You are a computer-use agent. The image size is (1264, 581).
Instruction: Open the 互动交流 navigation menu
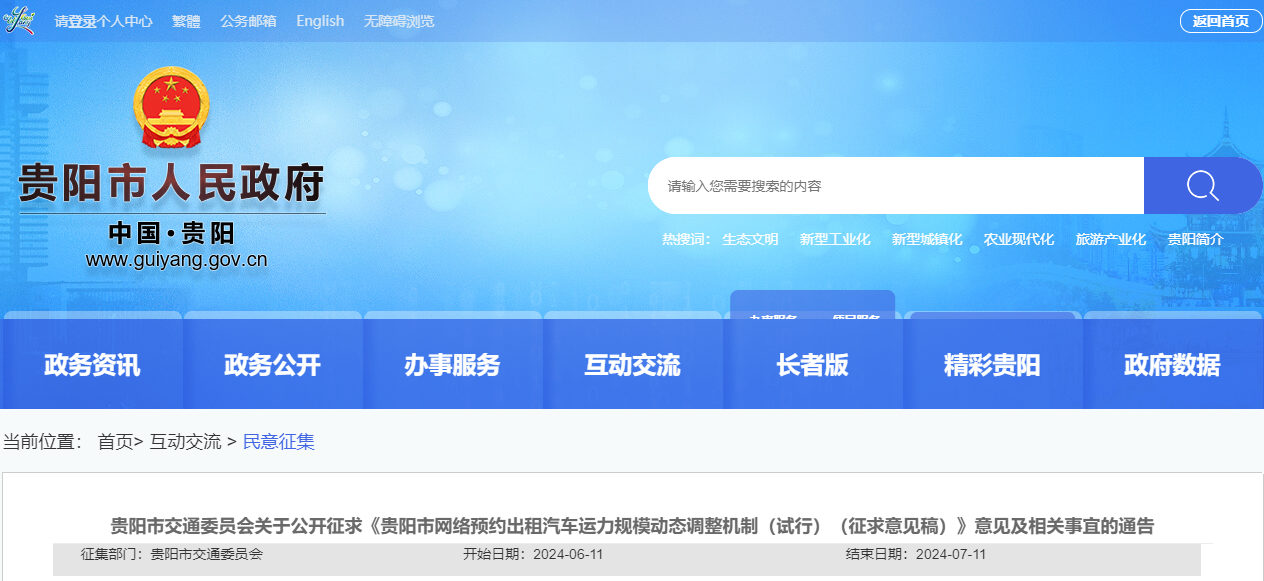pos(633,365)
